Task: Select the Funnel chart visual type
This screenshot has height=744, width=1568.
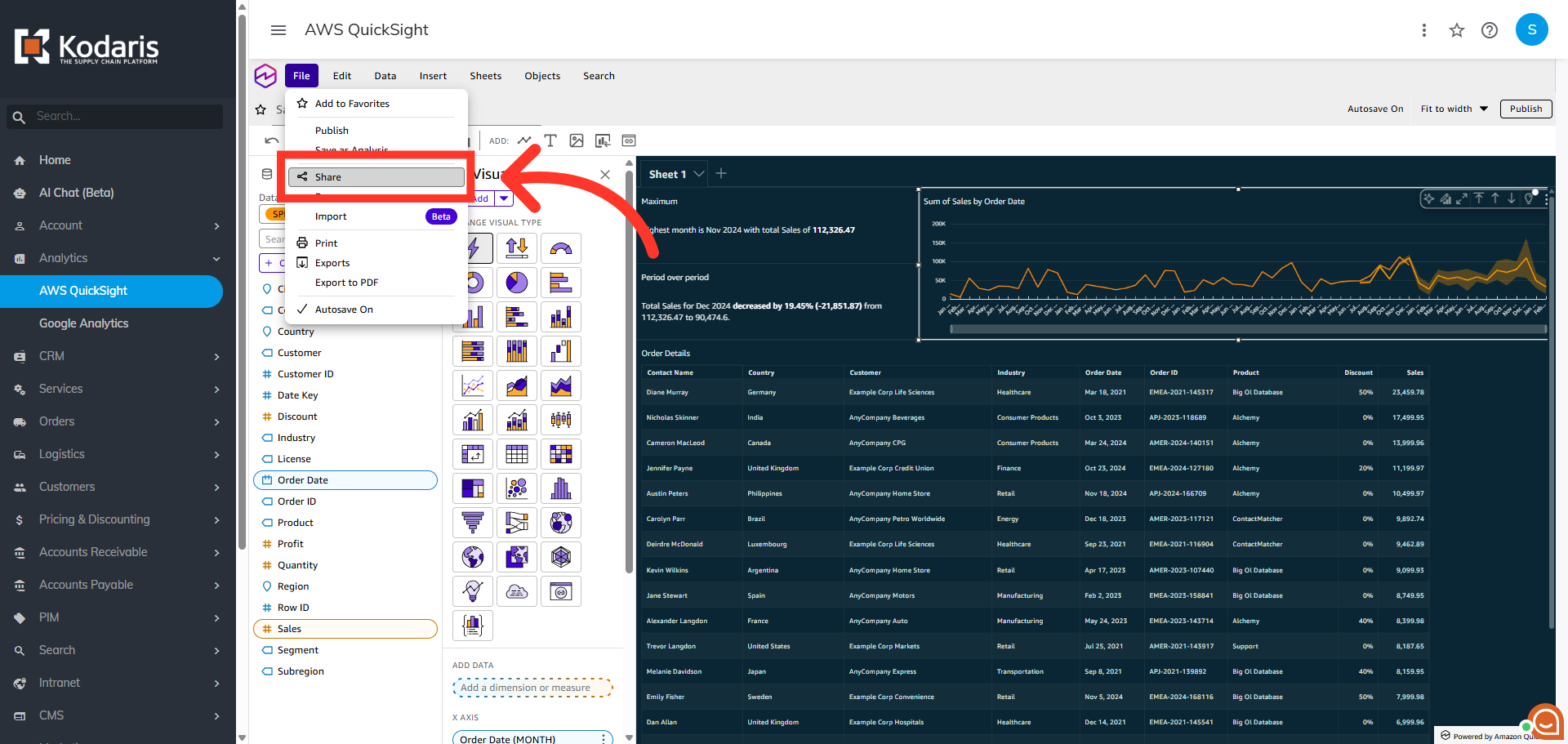Action: 473,523
